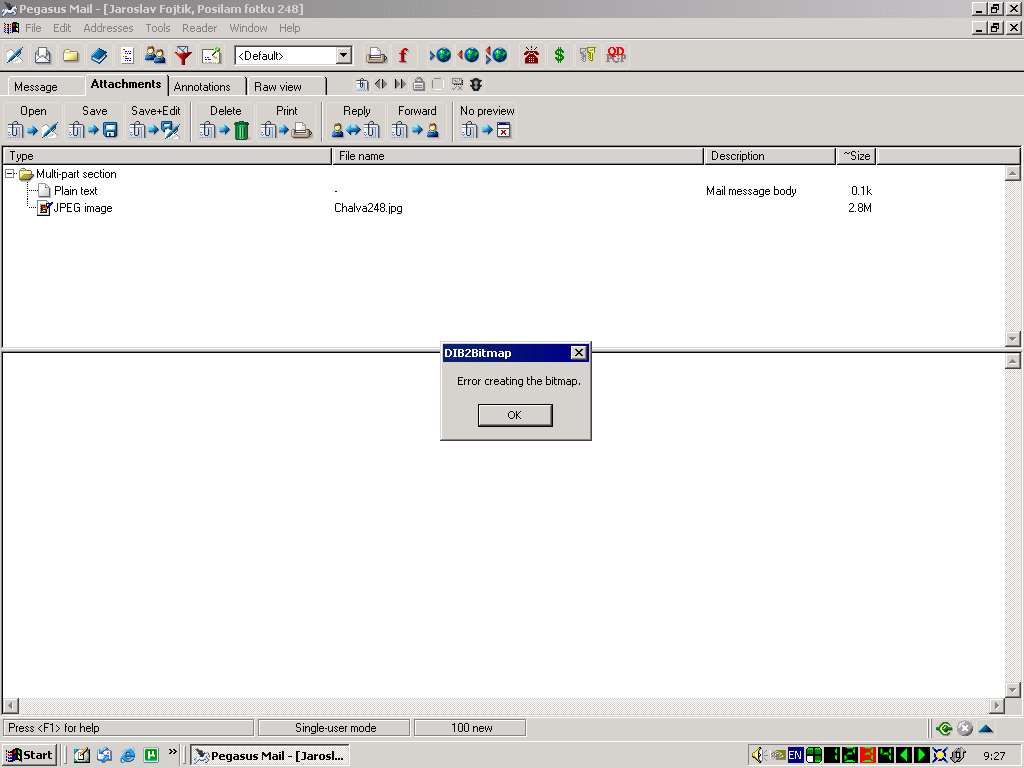The image size is (1024, 768).
Task: Compose a new message with pen icon
Action: [15, 56]
